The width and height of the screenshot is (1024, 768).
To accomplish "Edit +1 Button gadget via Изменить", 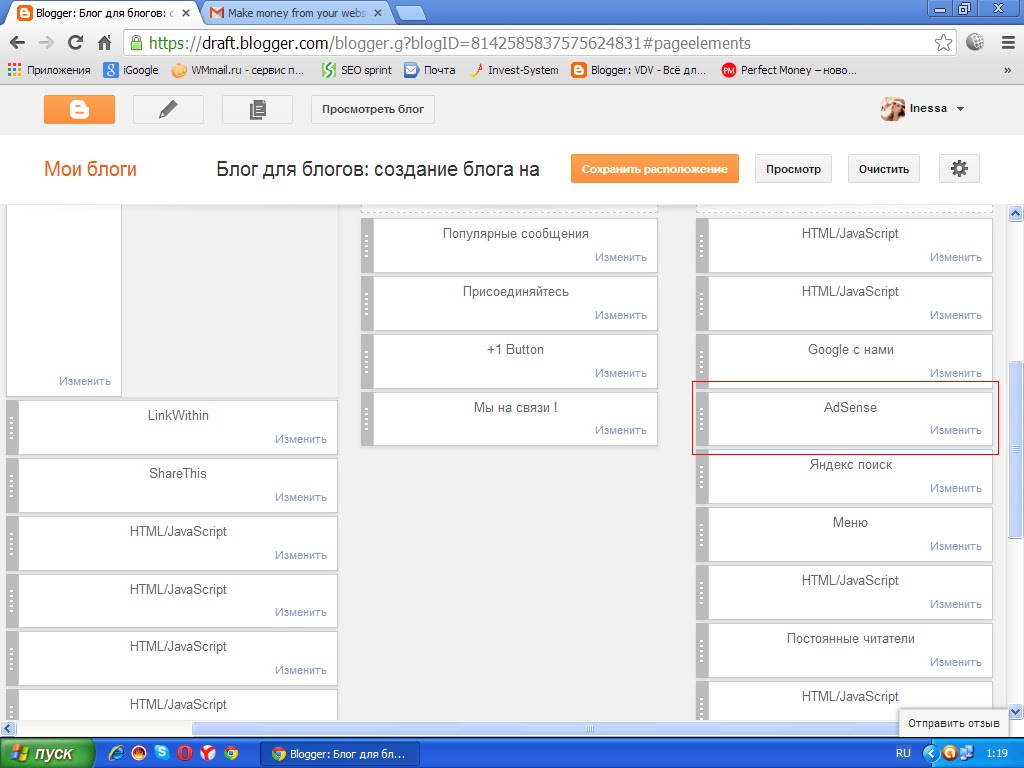I will coord(620,373).
